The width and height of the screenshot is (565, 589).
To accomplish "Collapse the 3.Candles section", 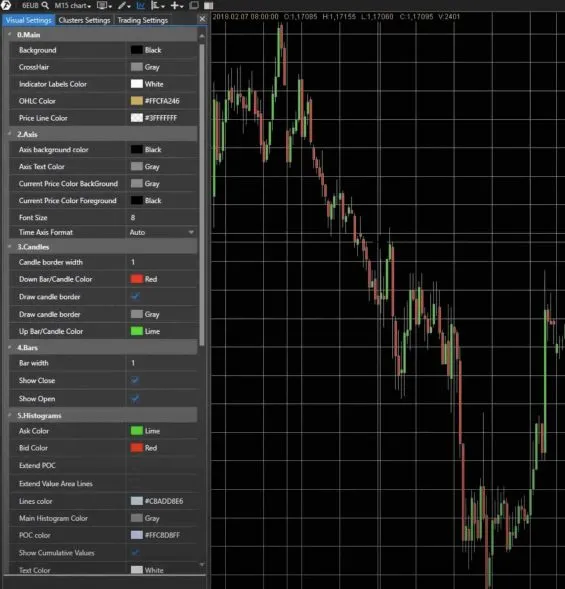I will coord(9,246).
